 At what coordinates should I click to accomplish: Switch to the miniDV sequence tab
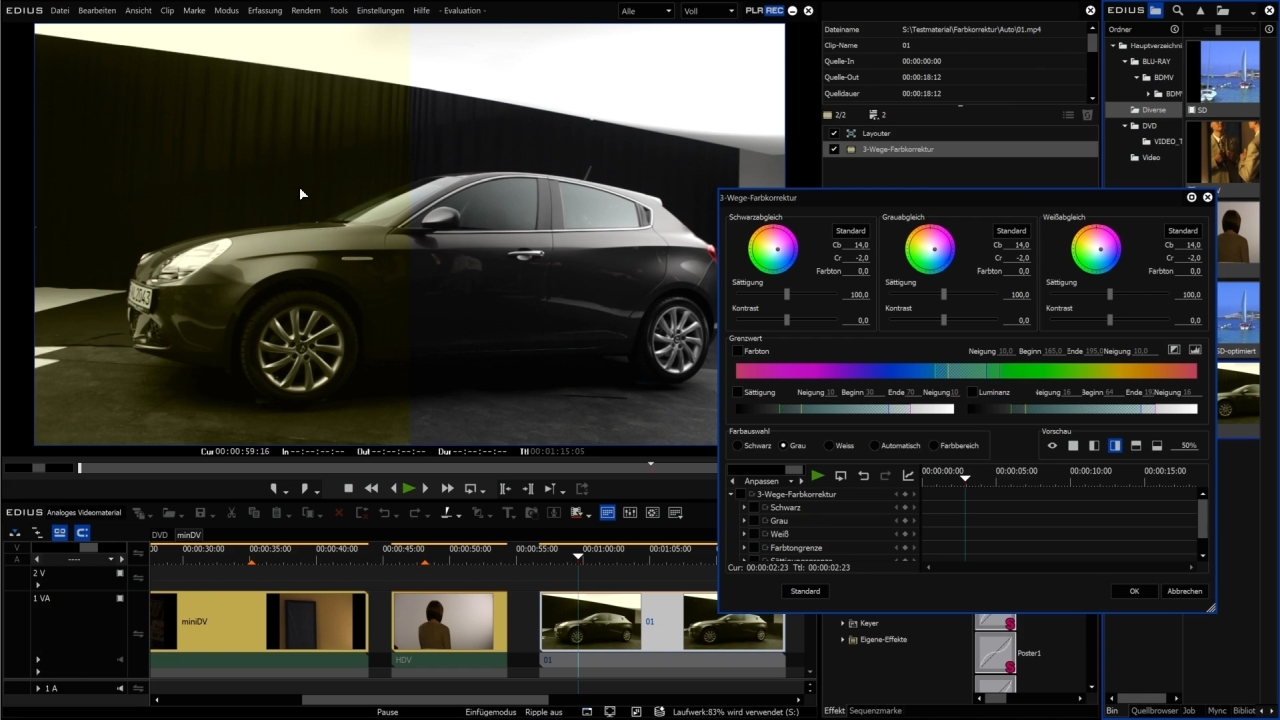tap(189, 535)
